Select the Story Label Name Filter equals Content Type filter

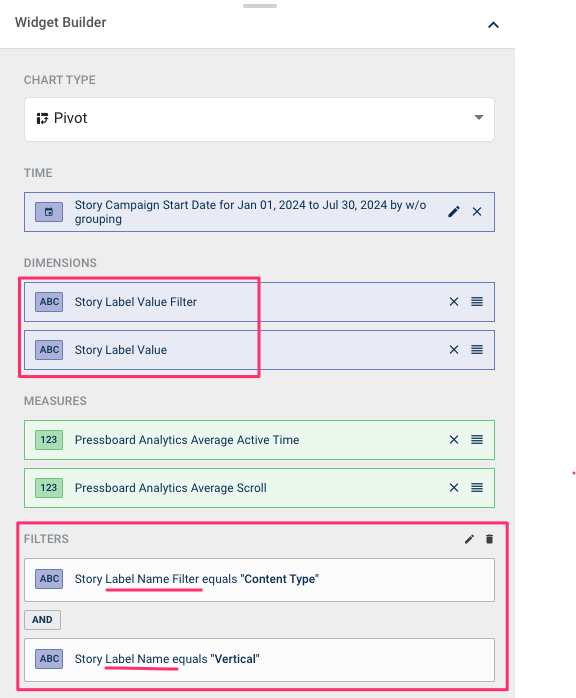[x=259, y=580]
